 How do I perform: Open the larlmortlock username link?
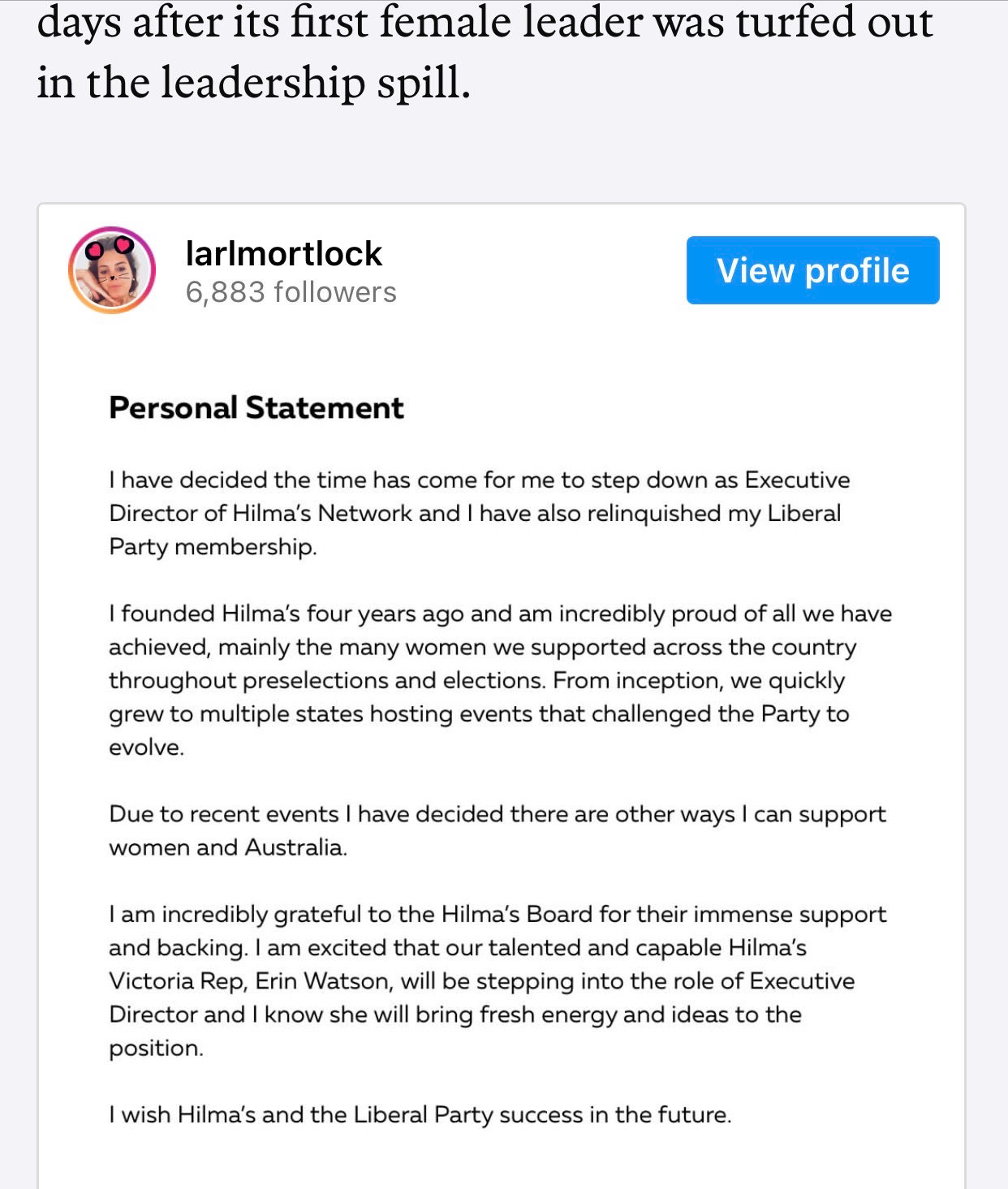[283, 253]
